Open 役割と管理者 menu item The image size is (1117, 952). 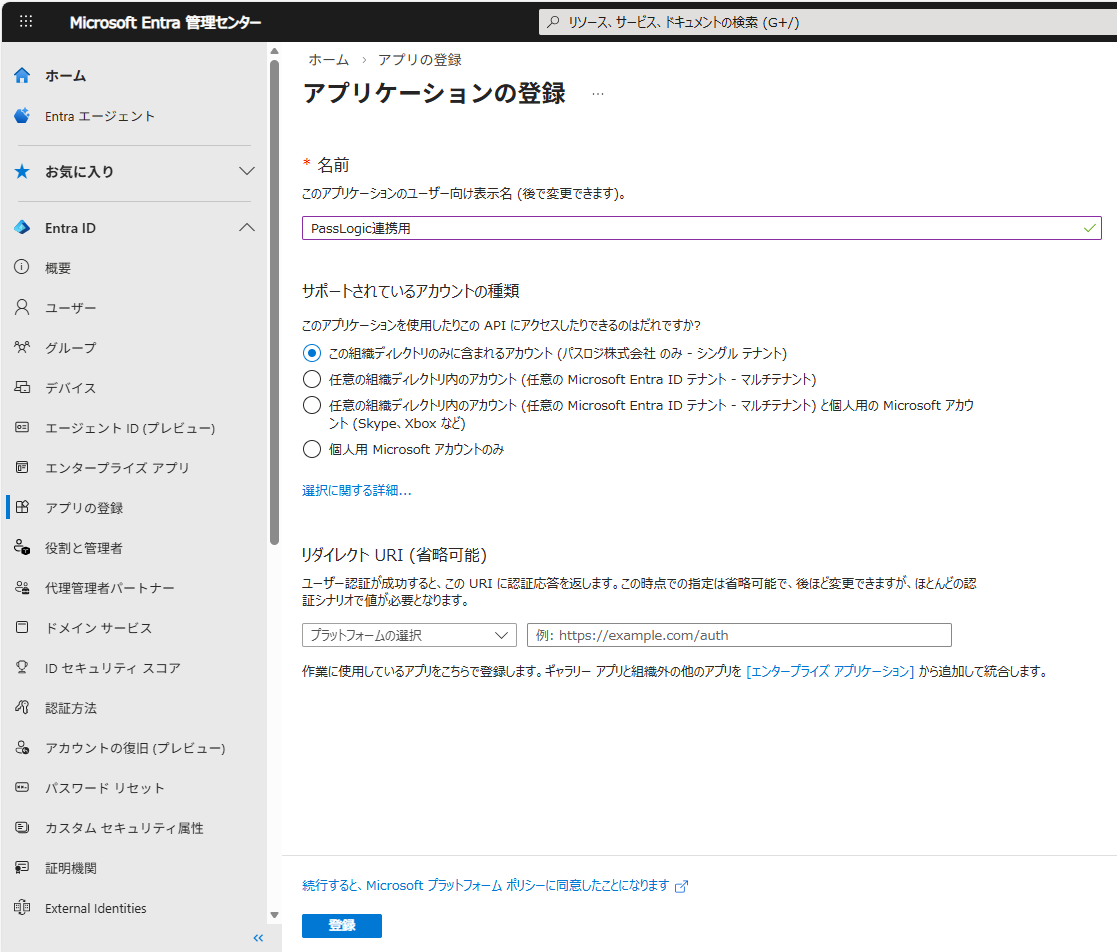tap(83, 548)
